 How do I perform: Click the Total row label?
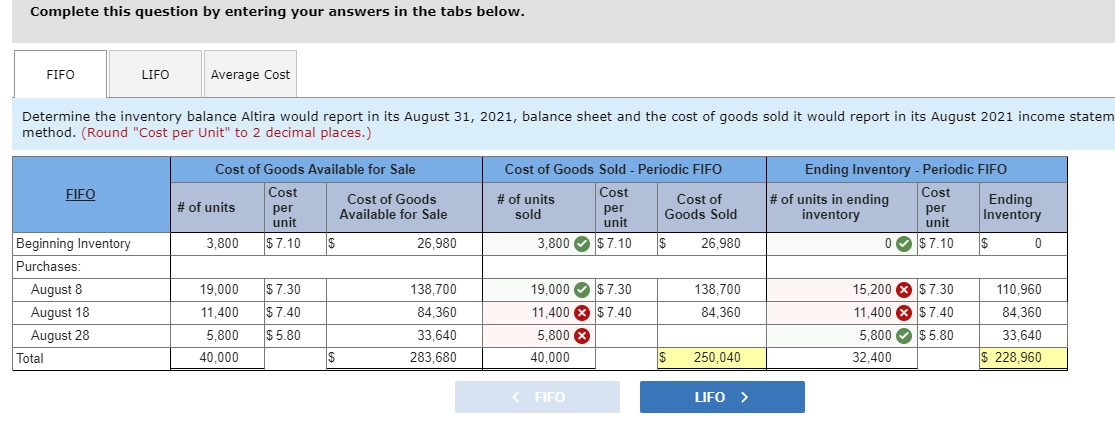(30, 358)
